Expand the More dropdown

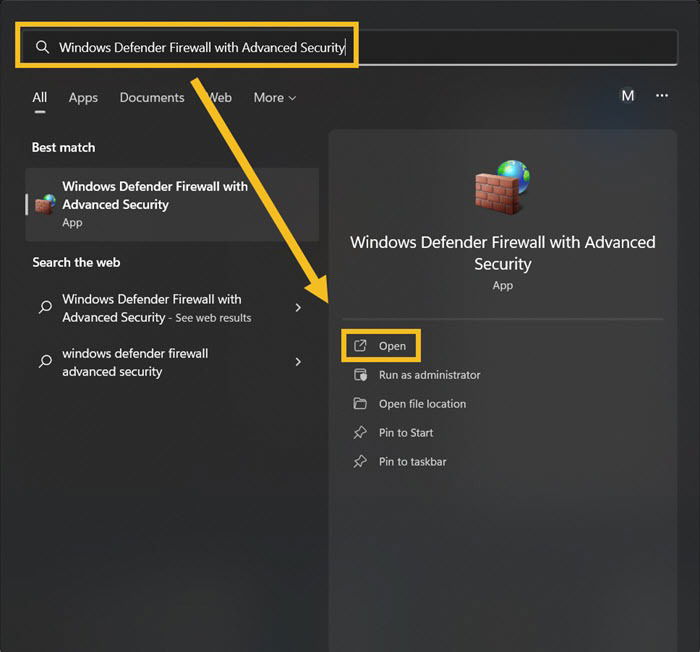tap(275, 97)
